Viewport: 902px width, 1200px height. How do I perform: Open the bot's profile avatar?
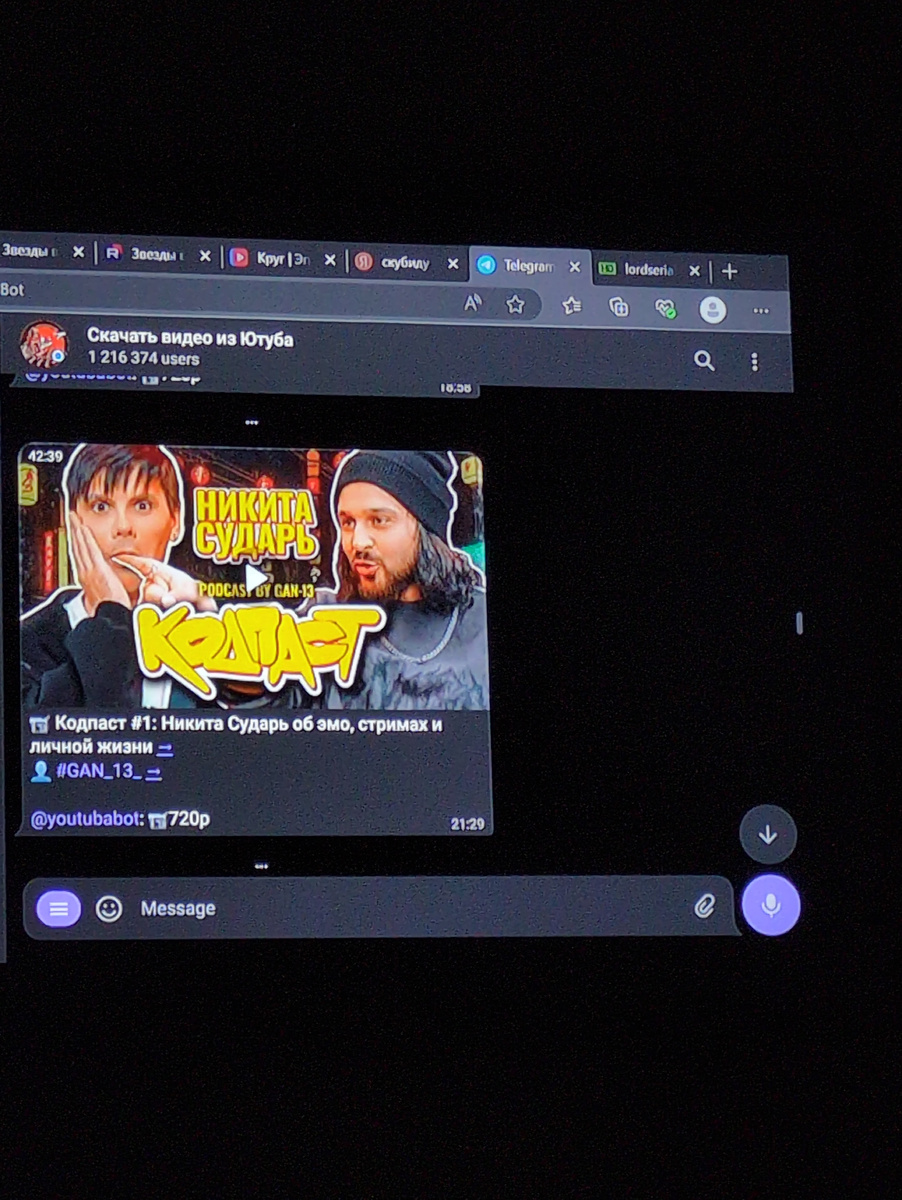(x=44, y=346)
